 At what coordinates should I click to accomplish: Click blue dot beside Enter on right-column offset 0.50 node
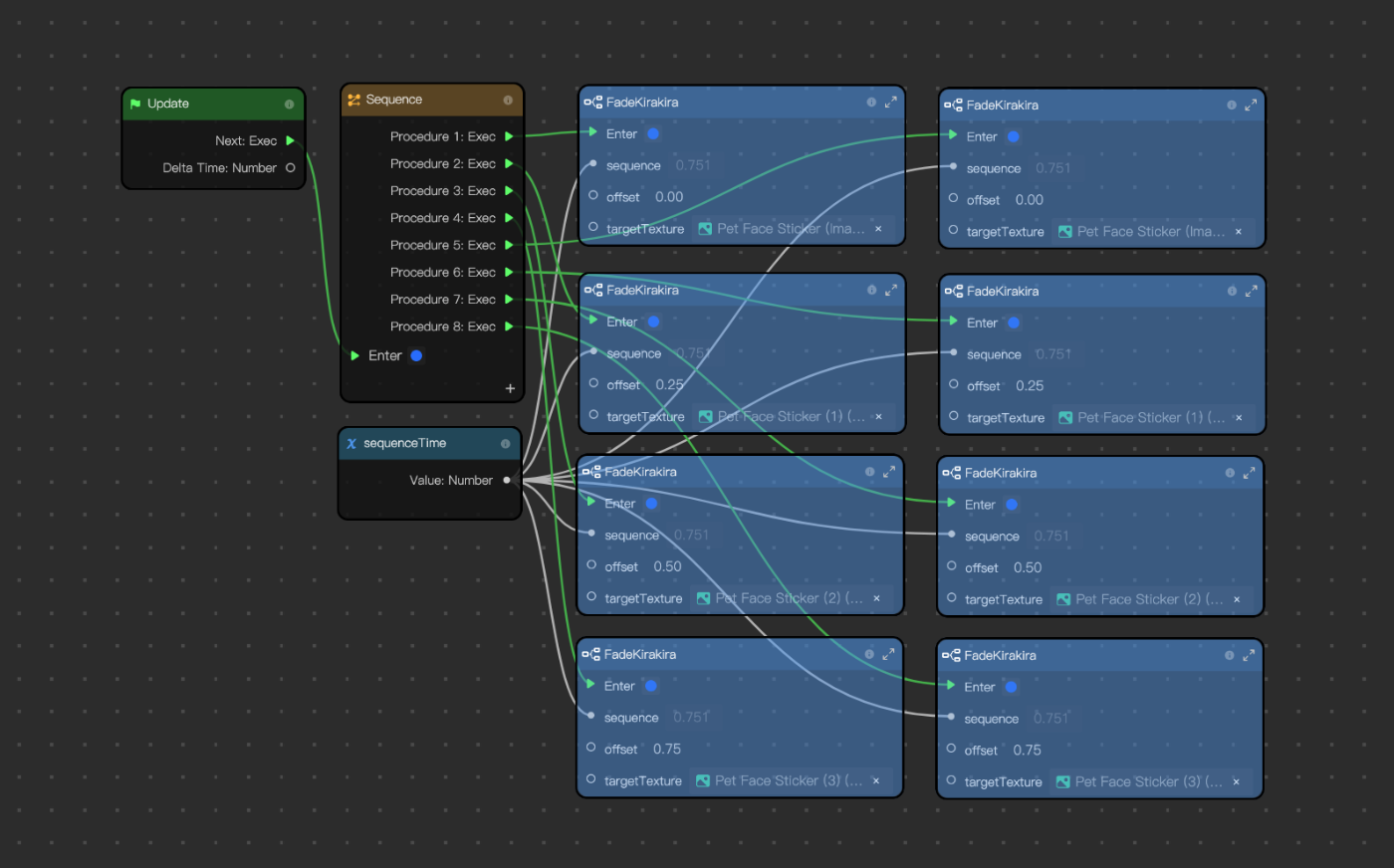tap(1011, 506)
